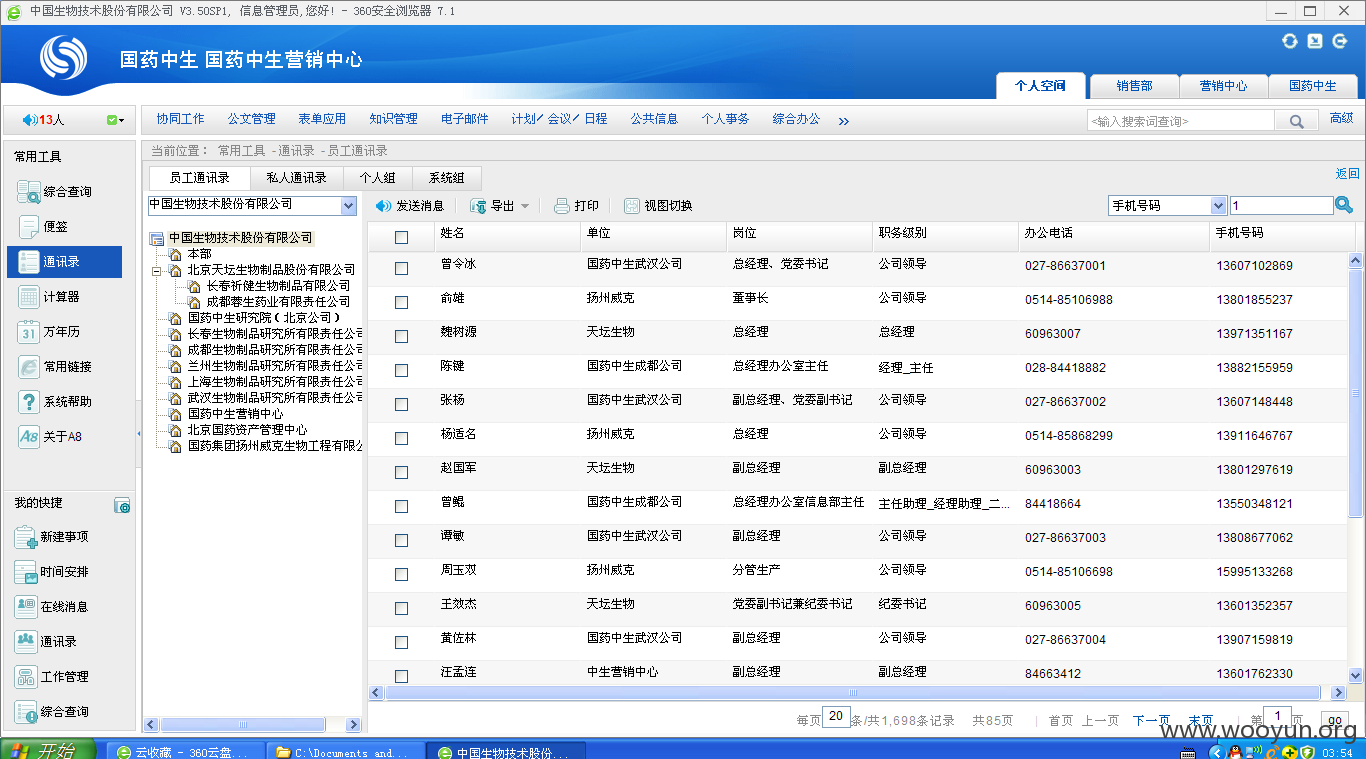1366x759 pixels.
Task: Open the 协同工作 menu
Action: pos(180,119)
